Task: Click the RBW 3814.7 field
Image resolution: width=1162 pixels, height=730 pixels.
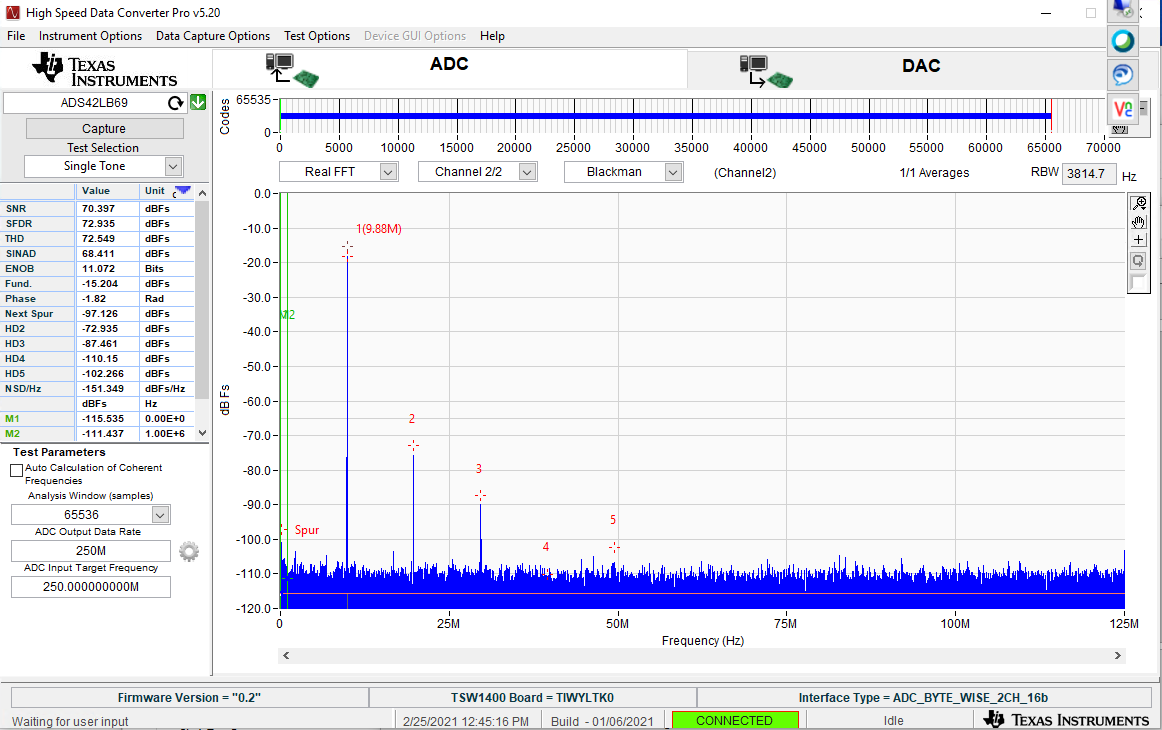Action: point(1089,173)
